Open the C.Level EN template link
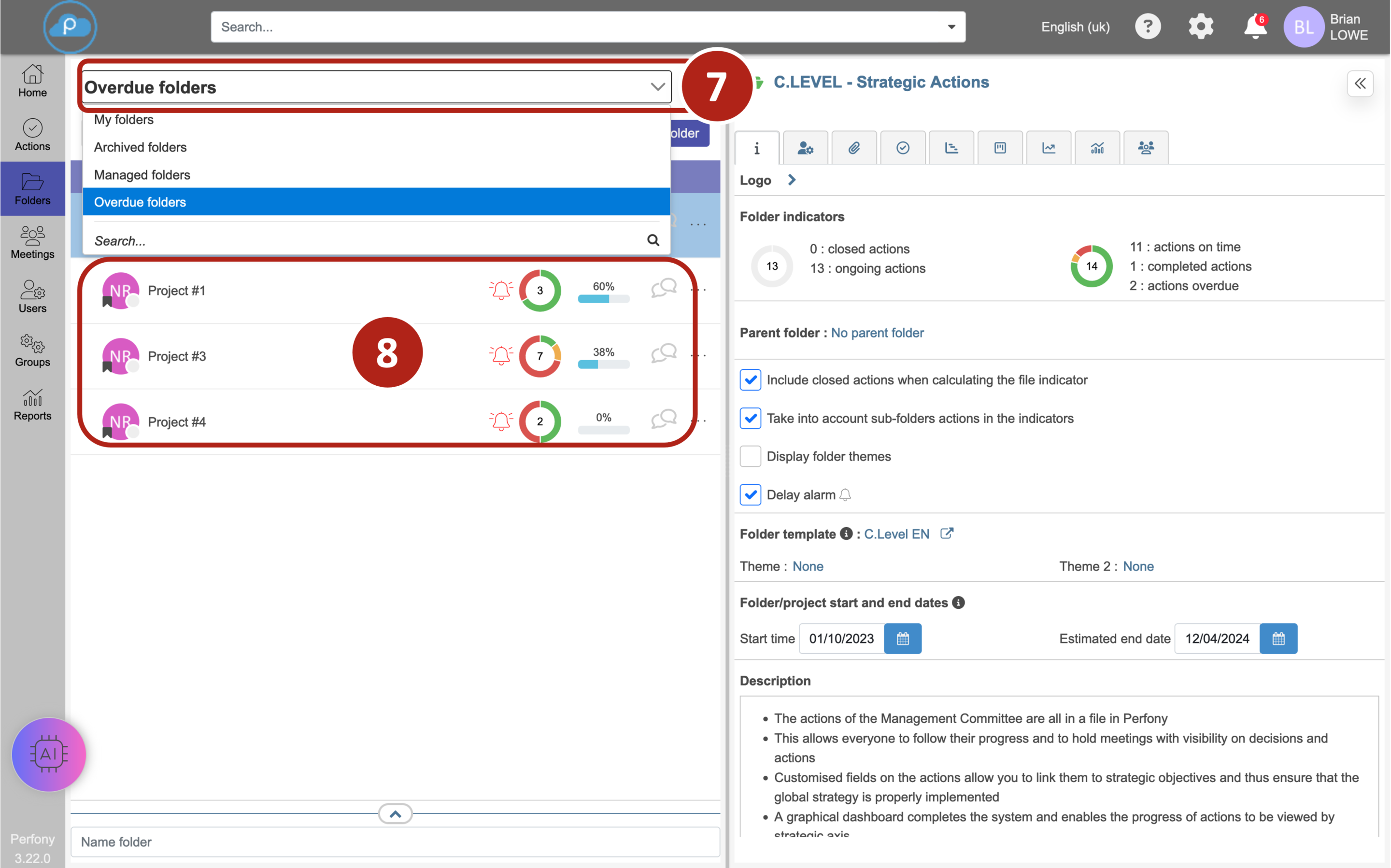 click(x=896, y=534)
